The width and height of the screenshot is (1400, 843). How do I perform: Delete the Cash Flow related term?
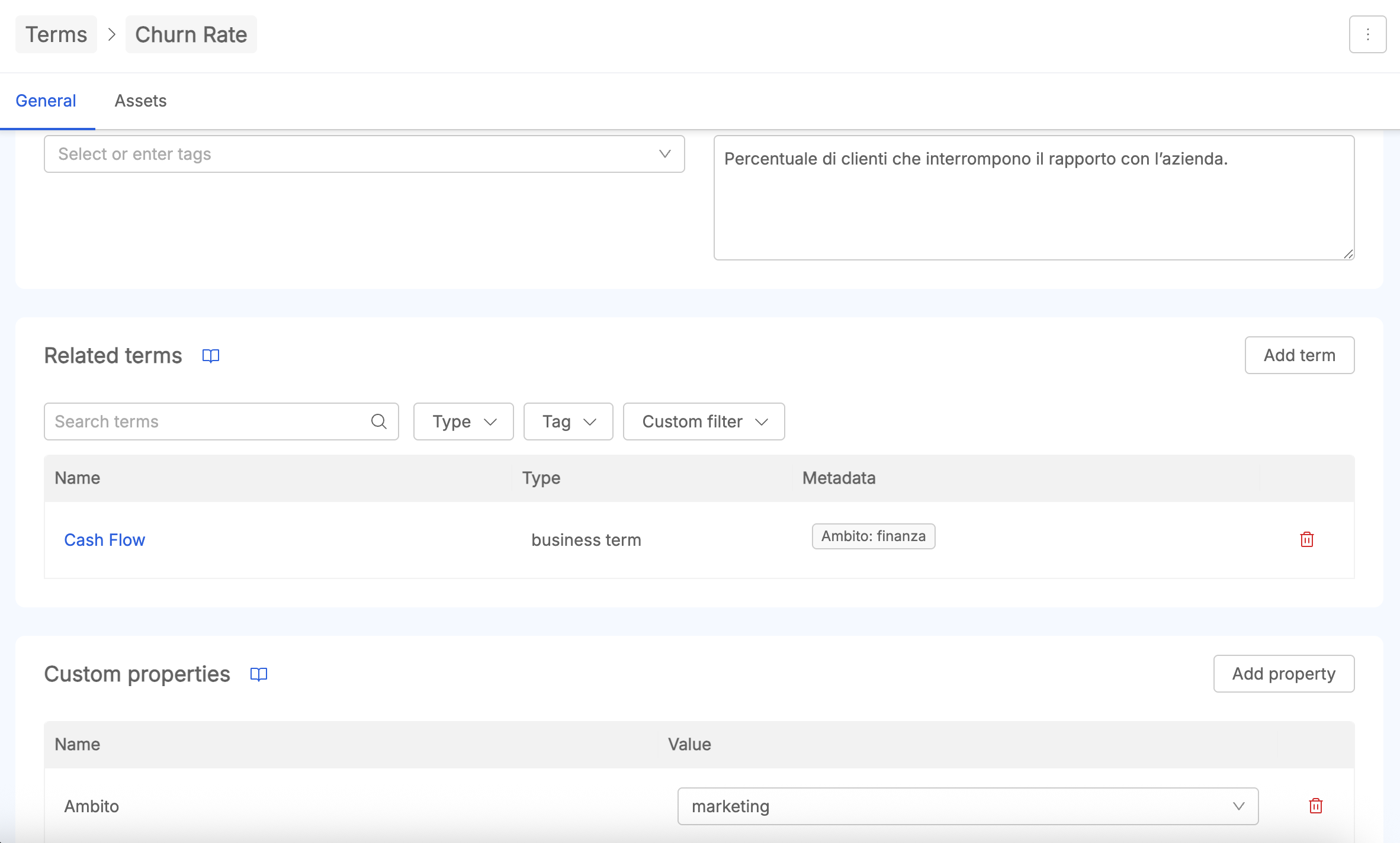pyautogui.click(x=1307, y=539)
